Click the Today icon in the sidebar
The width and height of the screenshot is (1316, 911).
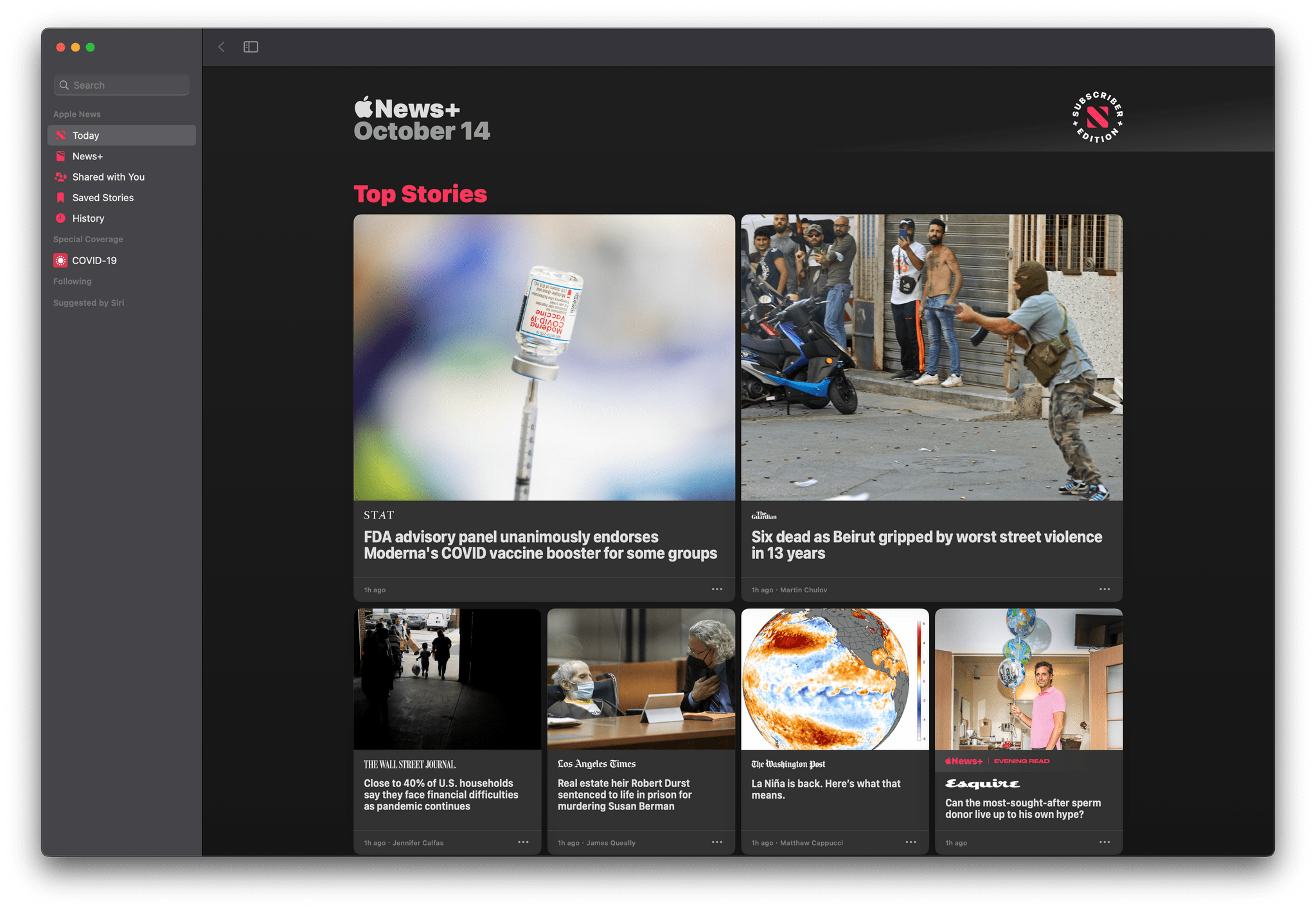click(60, 136)
